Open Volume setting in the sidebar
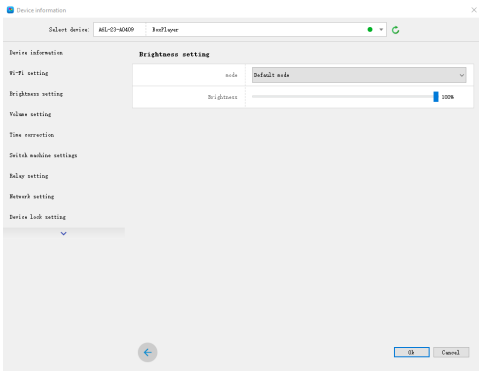The height and width of the screenshot is (375, 486). (x=30, y=114)
